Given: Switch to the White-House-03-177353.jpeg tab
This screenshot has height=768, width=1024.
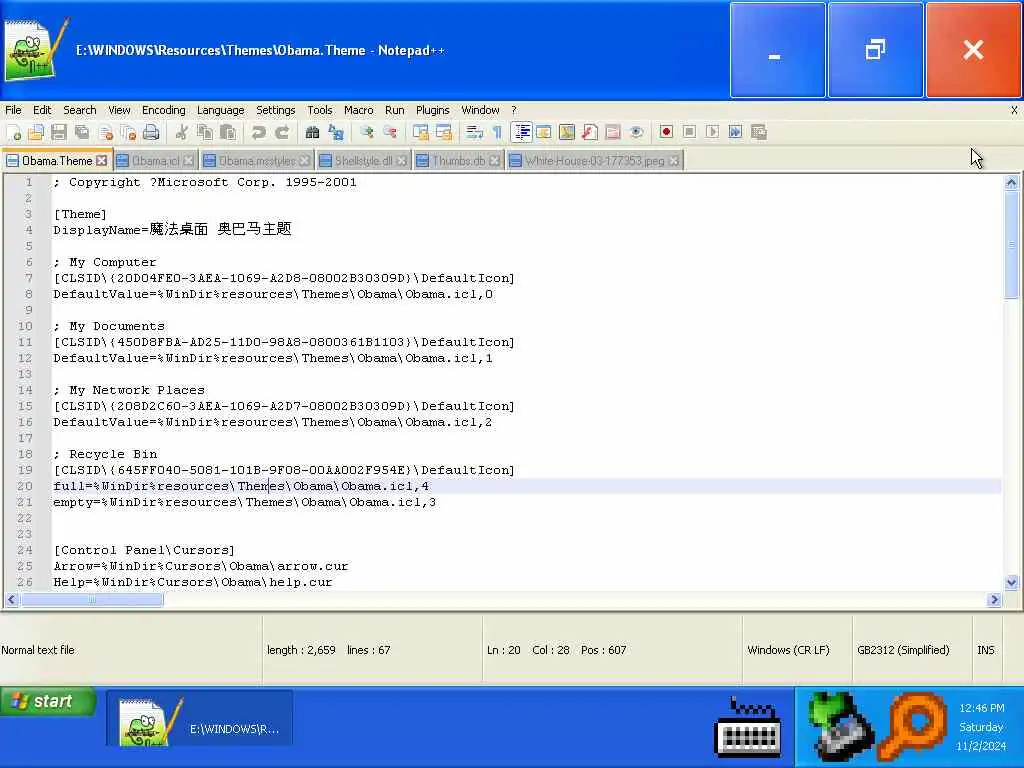Looking at the screenshot, I should coord(594,161).
